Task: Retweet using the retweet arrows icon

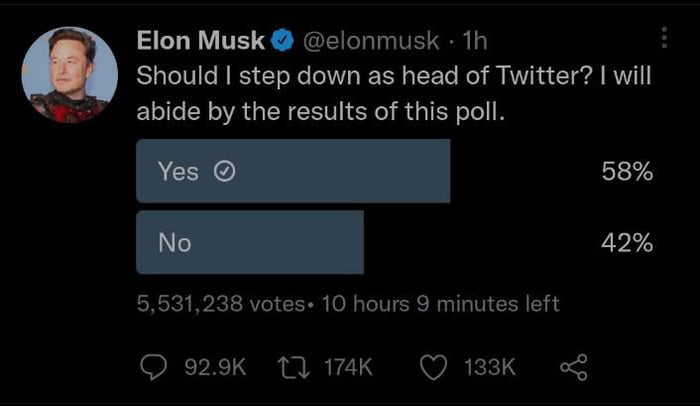Action: [x=293, y=367]
